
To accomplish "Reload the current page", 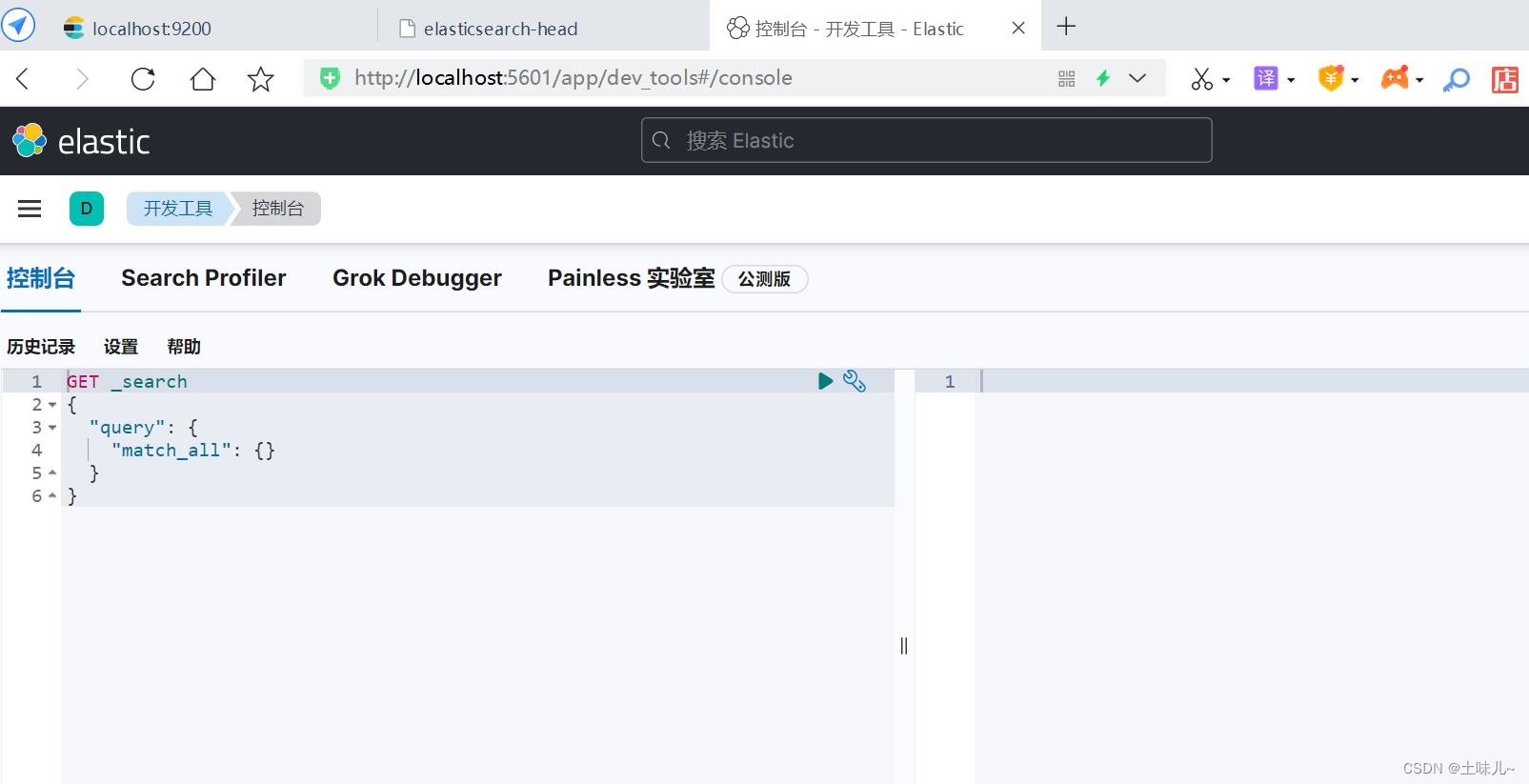I will coord(143,78).
